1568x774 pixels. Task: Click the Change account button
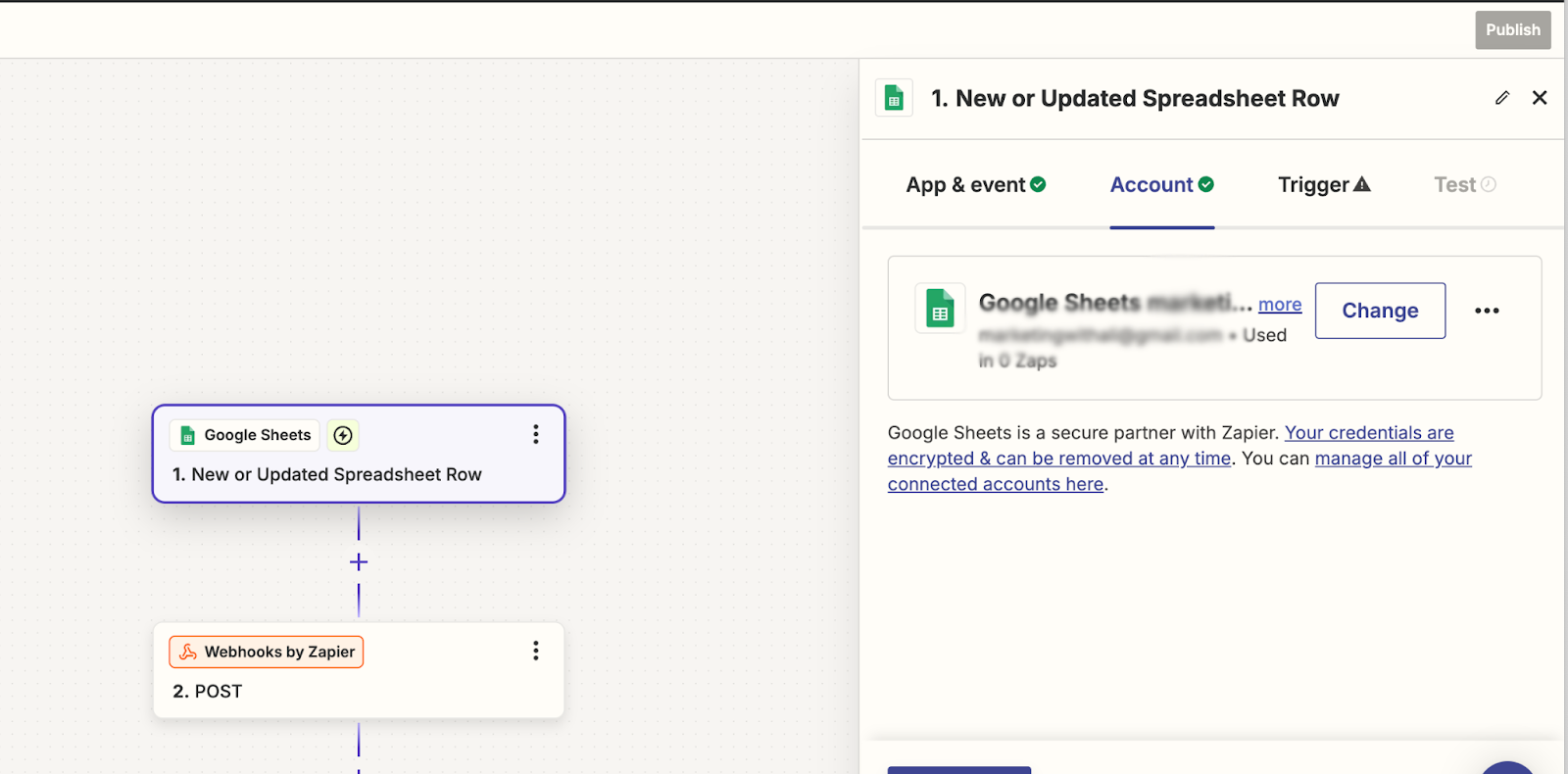pyautogui.click(x=1380, y=311)
